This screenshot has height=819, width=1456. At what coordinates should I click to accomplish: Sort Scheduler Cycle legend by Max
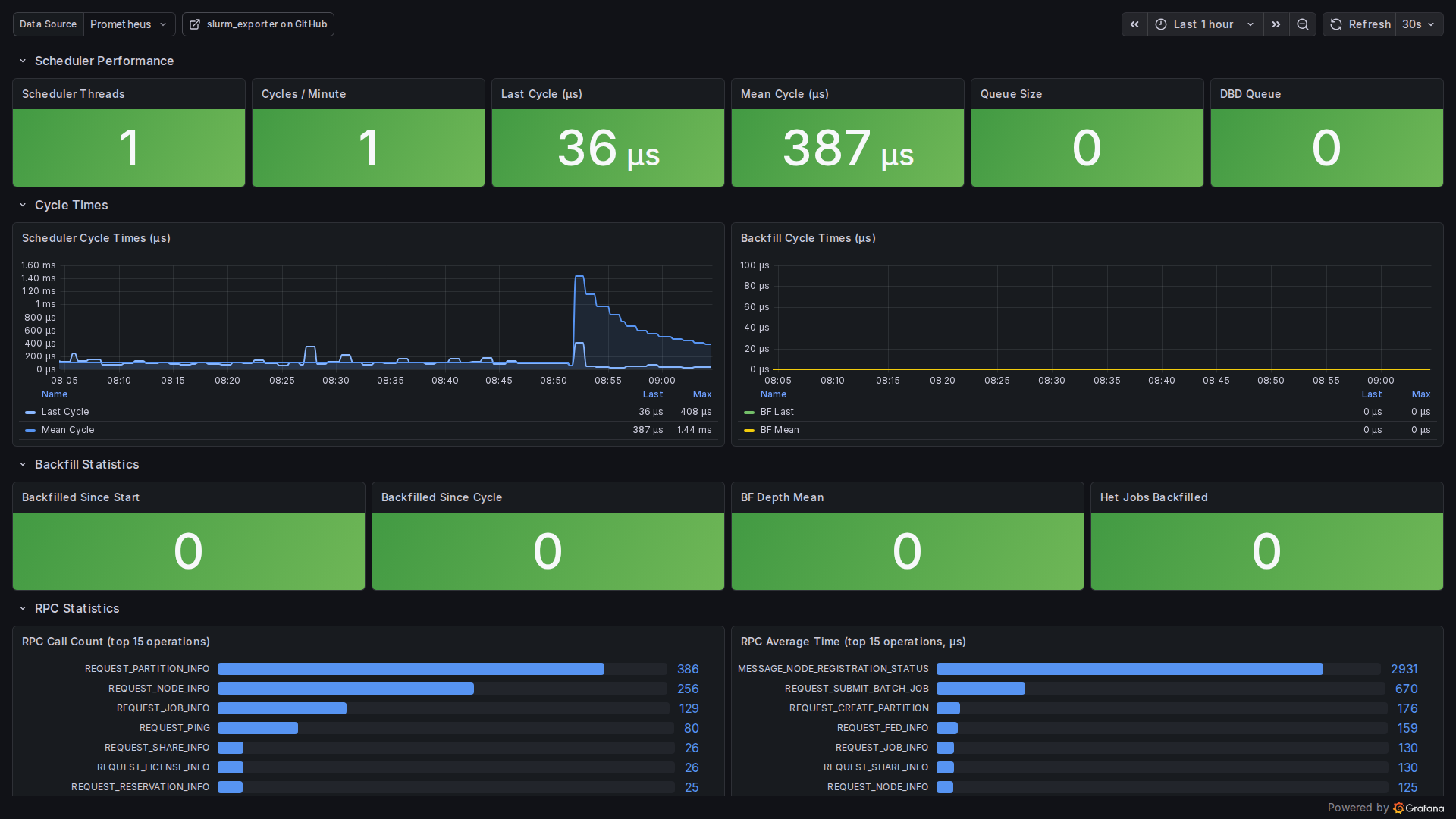[x=702, y=394]
